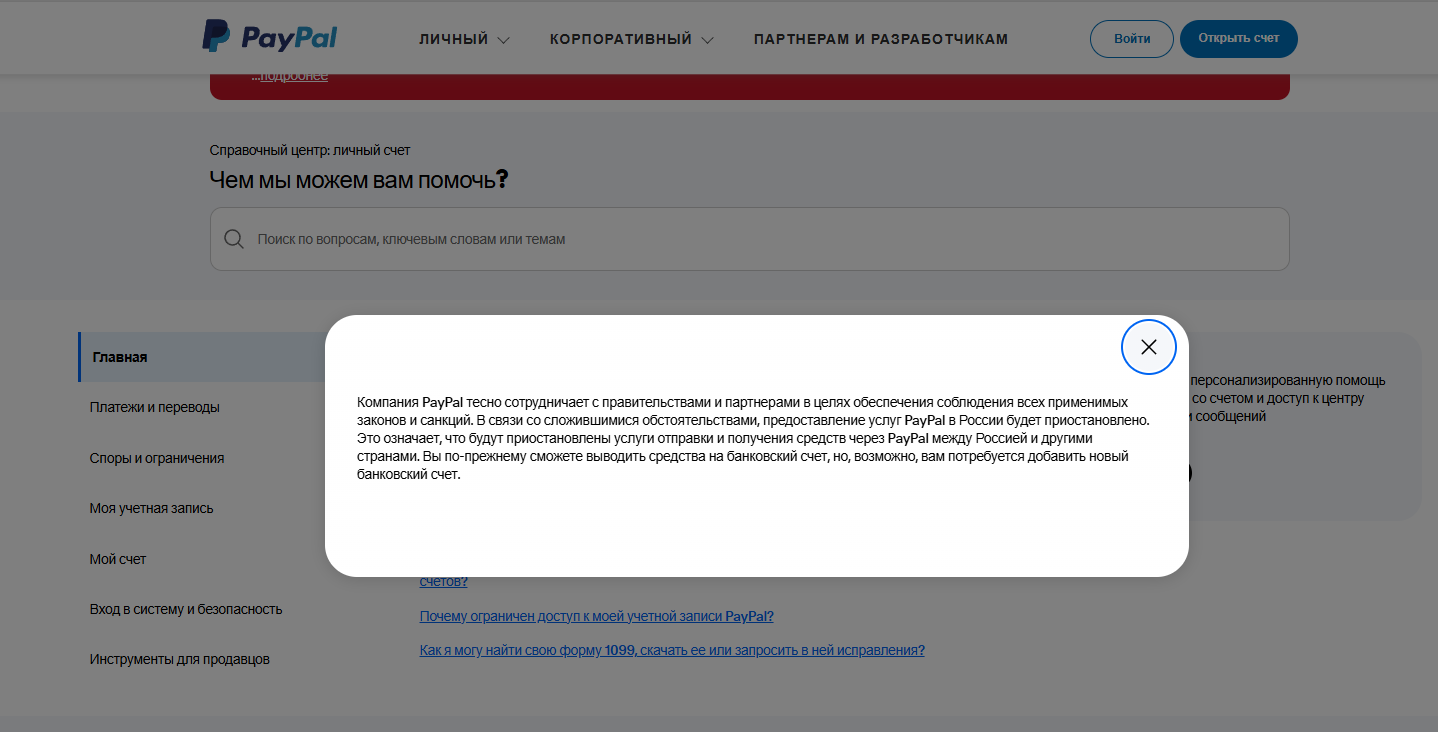Click the search magnifier icon
Image resolution: width=1438 pixels, height=732 pixels.
coord(234,239)
